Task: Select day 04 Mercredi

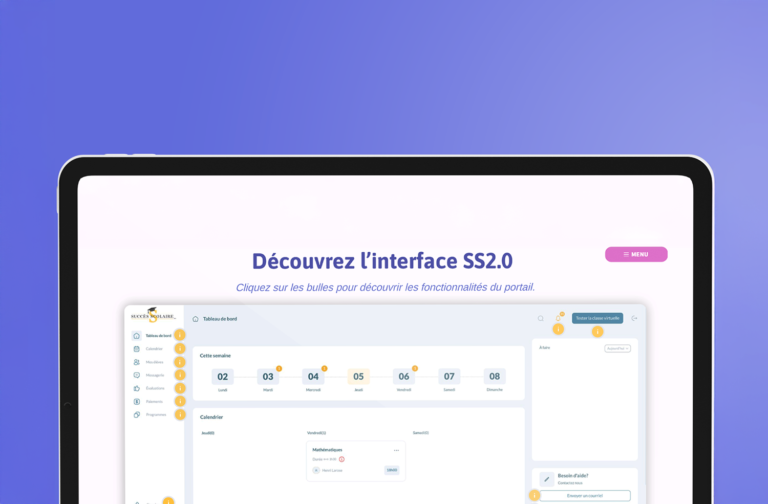Action: (313, 377)
